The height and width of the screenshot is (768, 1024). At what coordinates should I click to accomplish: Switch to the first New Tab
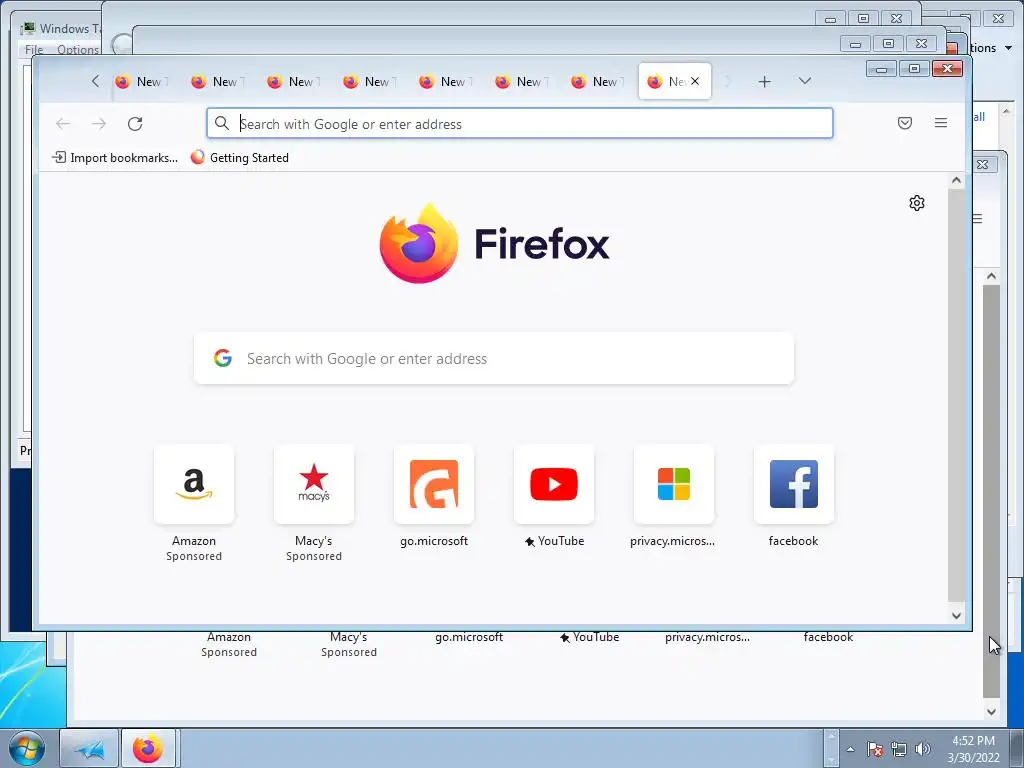click(141, 82)
